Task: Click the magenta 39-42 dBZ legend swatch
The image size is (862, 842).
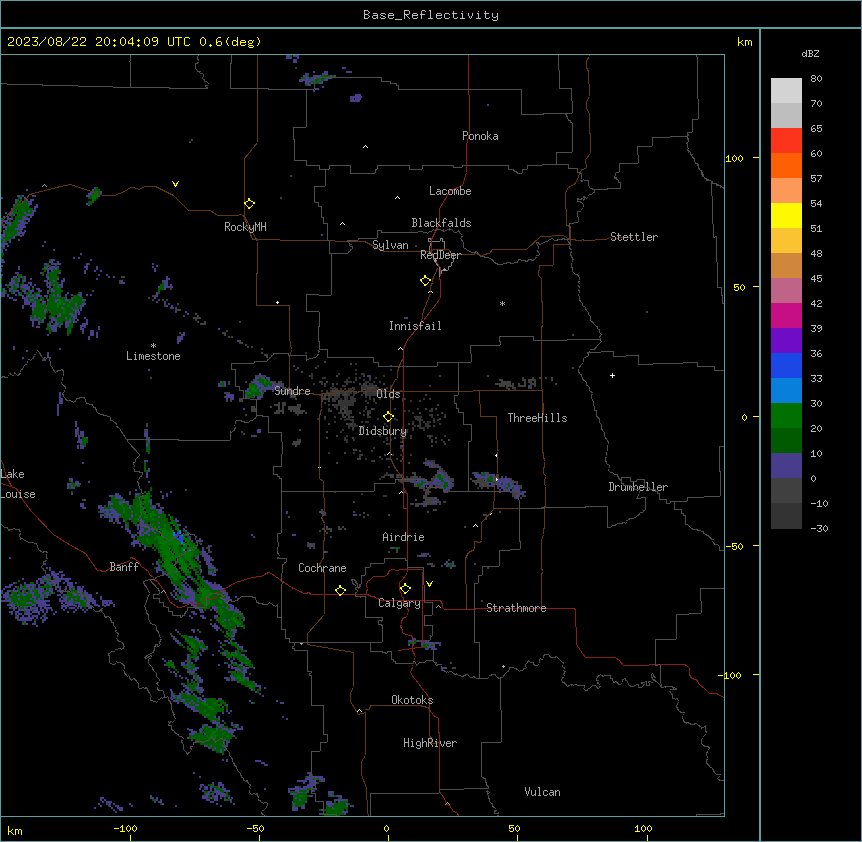Action: point(786,315)
